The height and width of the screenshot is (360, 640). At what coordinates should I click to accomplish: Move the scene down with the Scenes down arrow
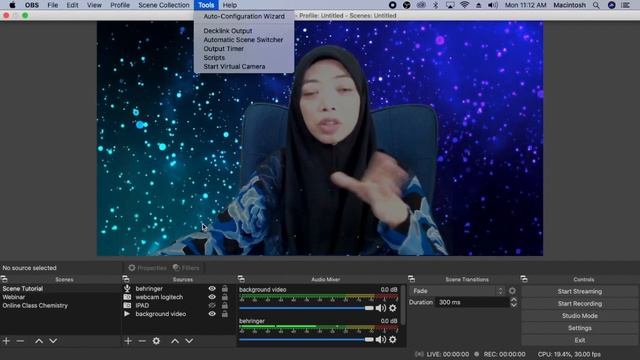point(53,341)
